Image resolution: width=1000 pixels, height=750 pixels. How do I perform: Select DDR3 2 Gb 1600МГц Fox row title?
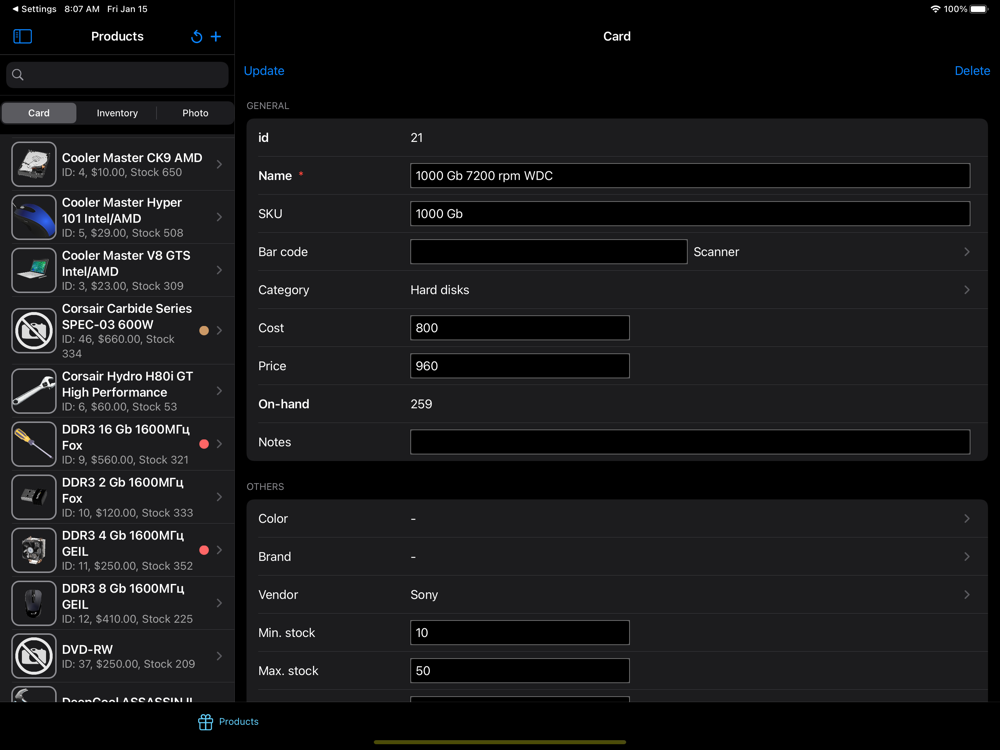(122, 490)
